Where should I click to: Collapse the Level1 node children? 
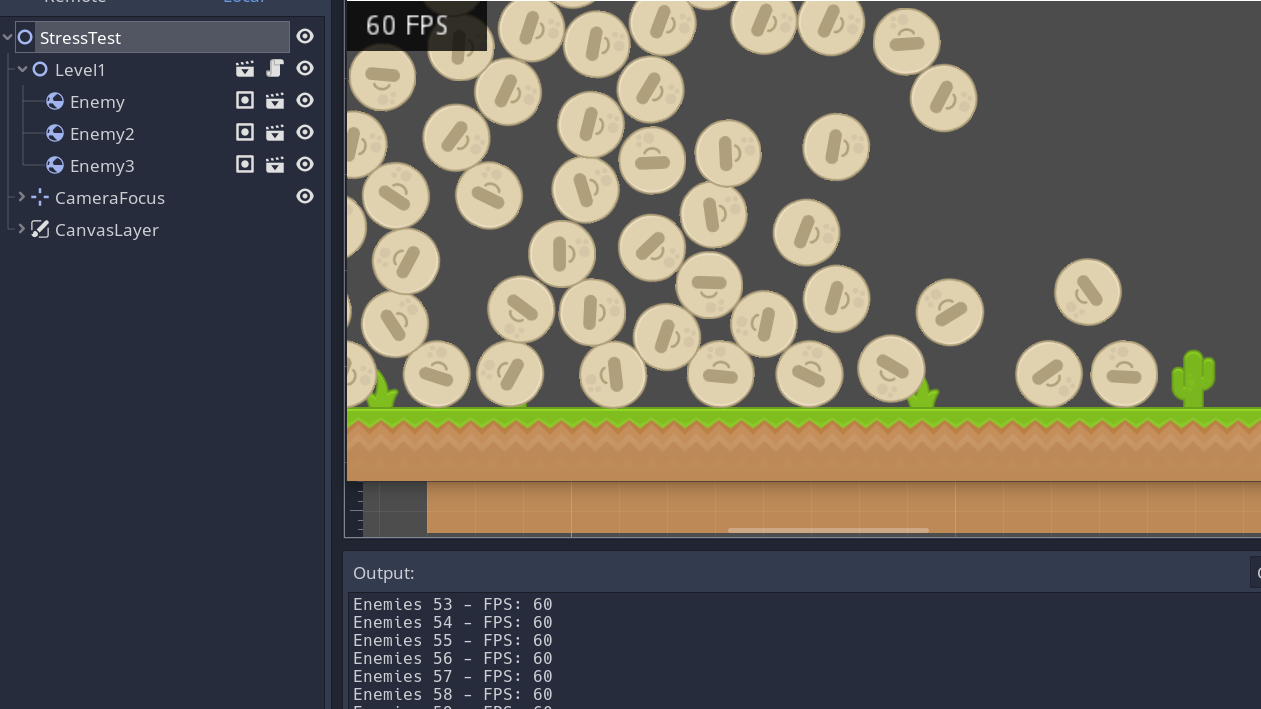pos(23,70)
